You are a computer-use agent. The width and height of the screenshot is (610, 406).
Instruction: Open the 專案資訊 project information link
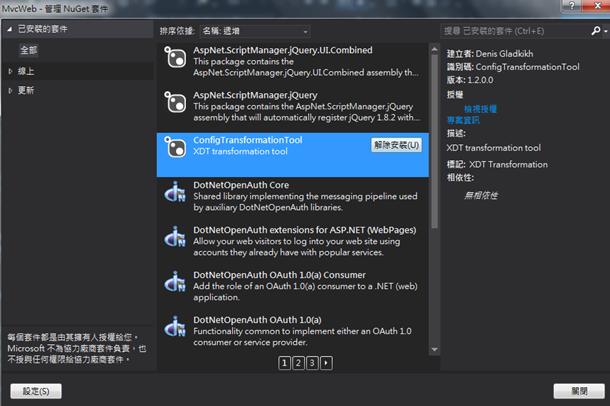tap(463, 120)
